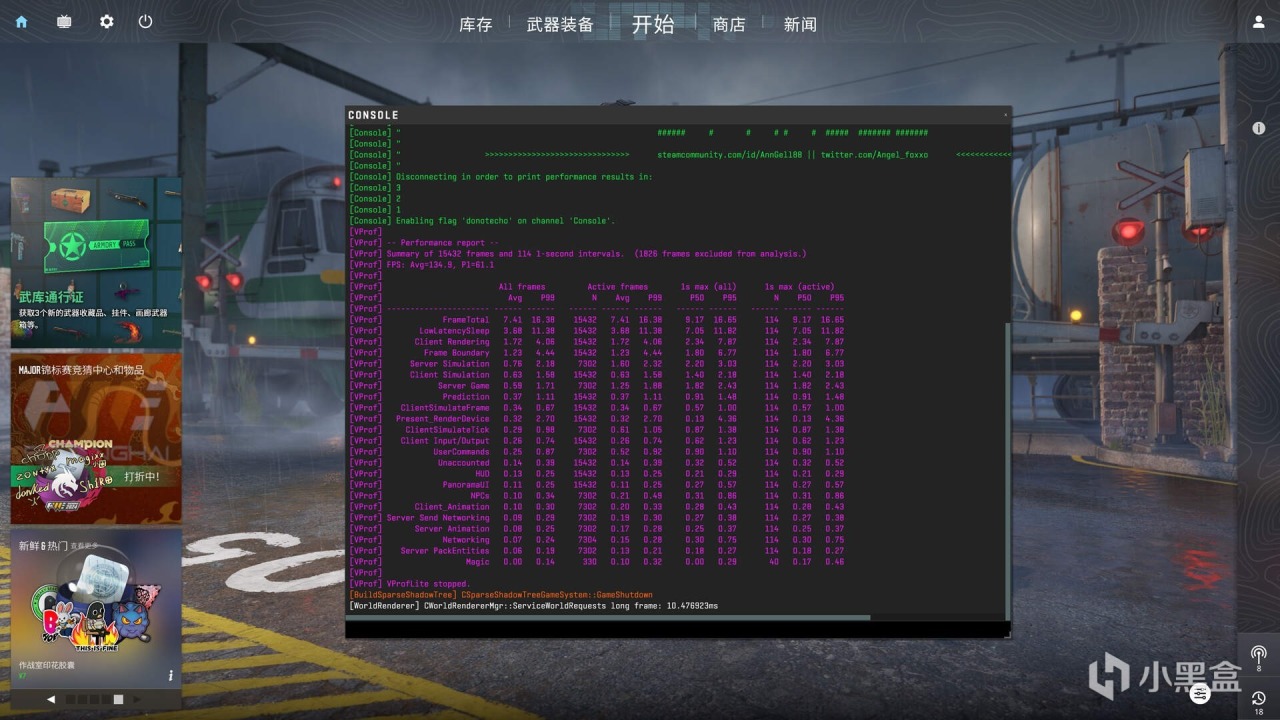1280x720 pixels.
Task: Click the 'Enabling flag donotecho' console line
Action: pos(482,221)
